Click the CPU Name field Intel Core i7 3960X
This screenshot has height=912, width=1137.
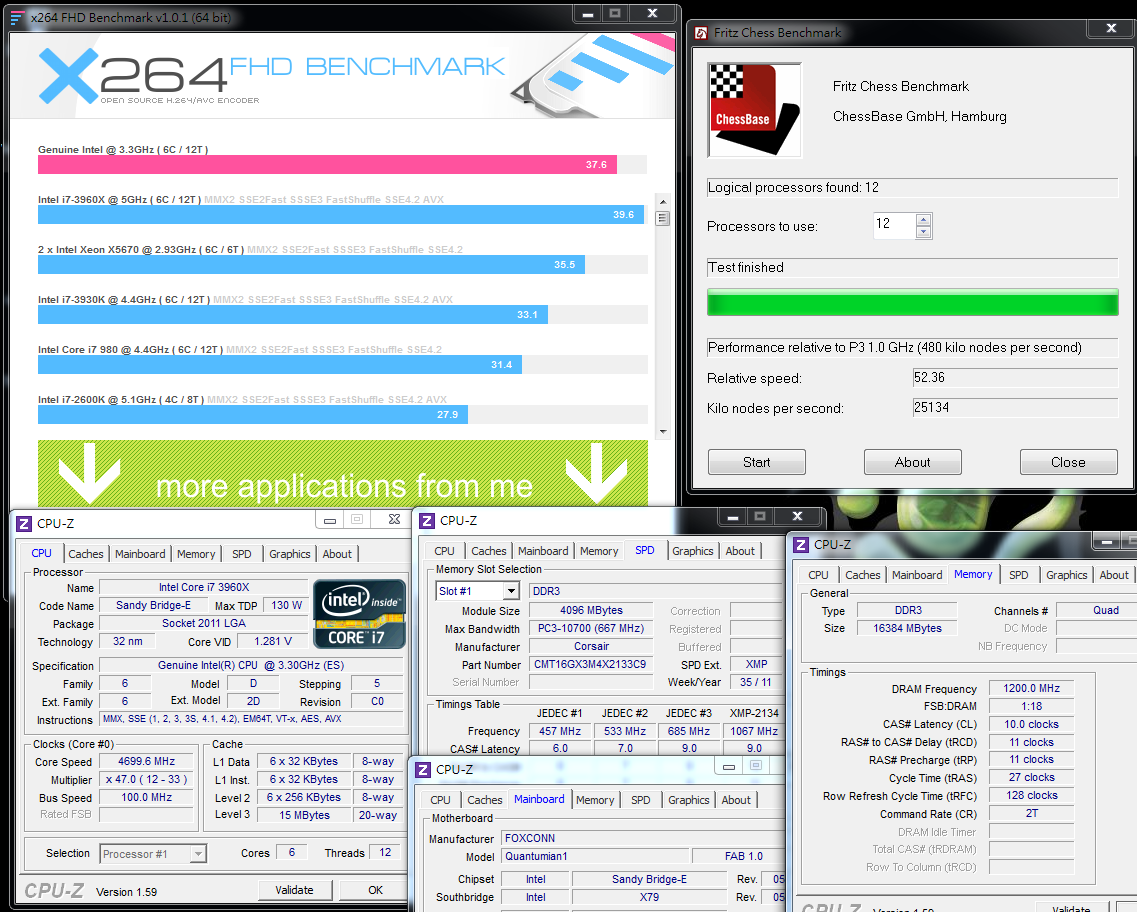(204, 587)
